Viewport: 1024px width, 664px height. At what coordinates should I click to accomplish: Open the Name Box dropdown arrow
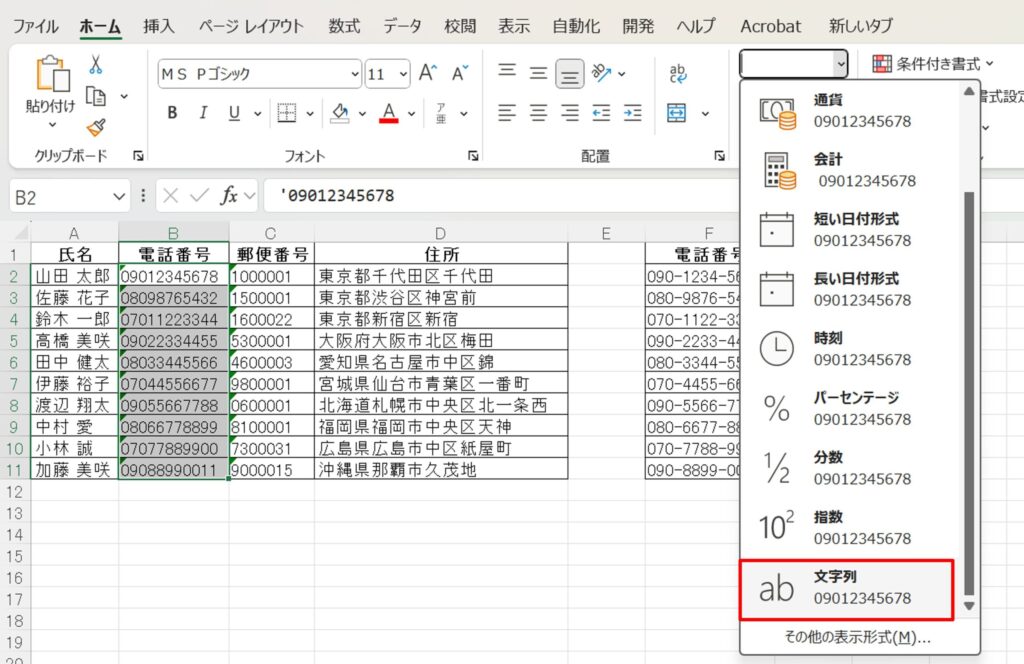118,196
